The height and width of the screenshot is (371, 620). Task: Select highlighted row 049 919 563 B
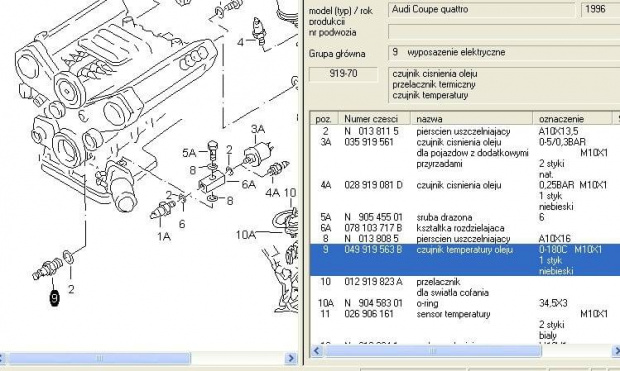coord(465,260)
